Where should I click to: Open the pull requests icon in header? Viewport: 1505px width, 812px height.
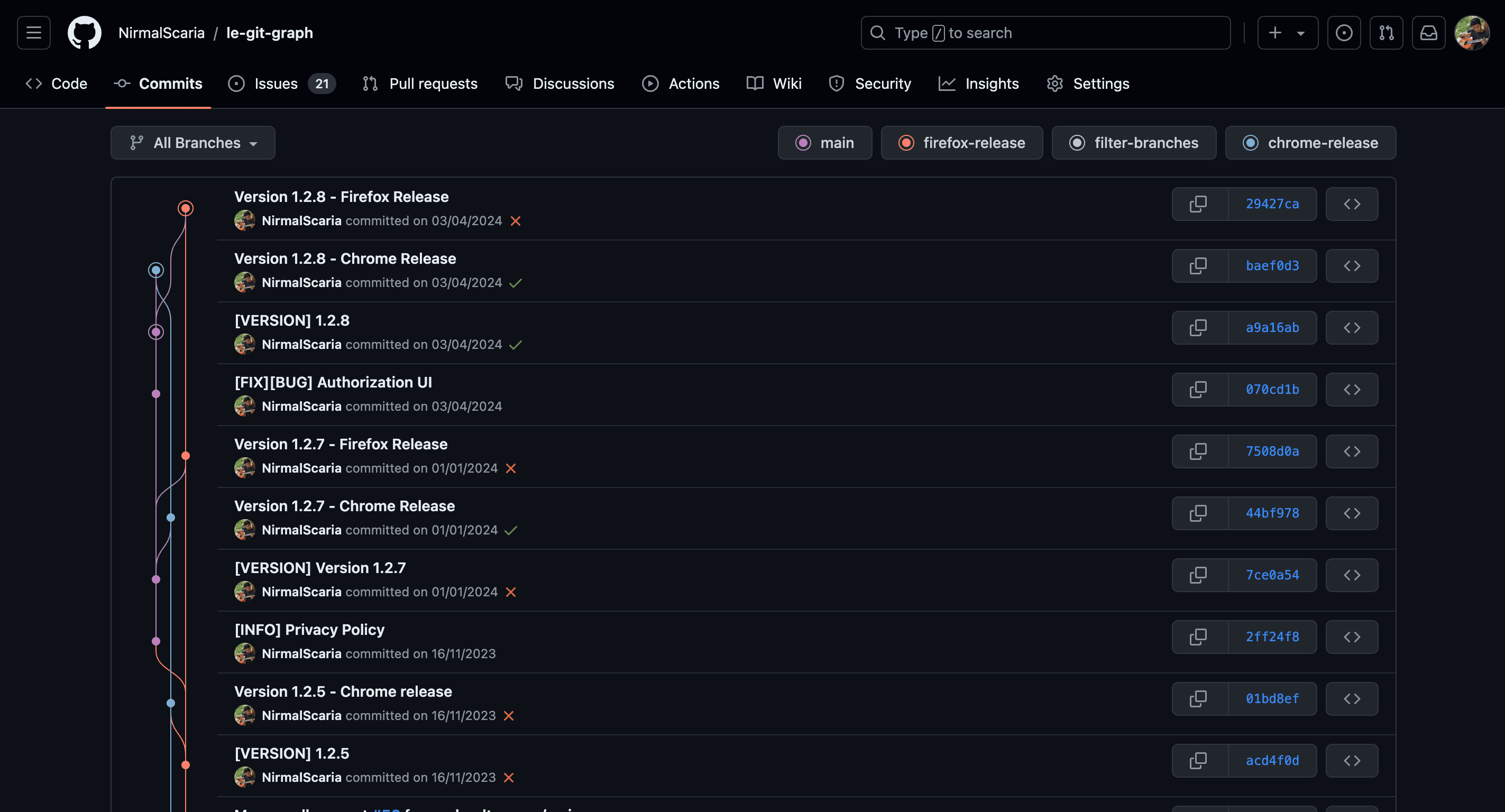click(x=1386, y=33)
